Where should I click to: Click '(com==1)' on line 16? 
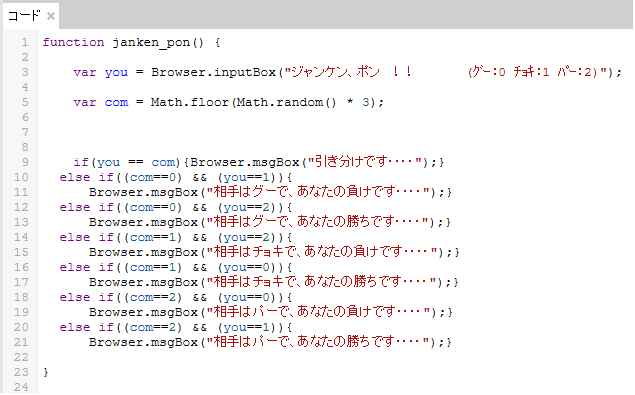pyautogui.click(x=153, y=267)
